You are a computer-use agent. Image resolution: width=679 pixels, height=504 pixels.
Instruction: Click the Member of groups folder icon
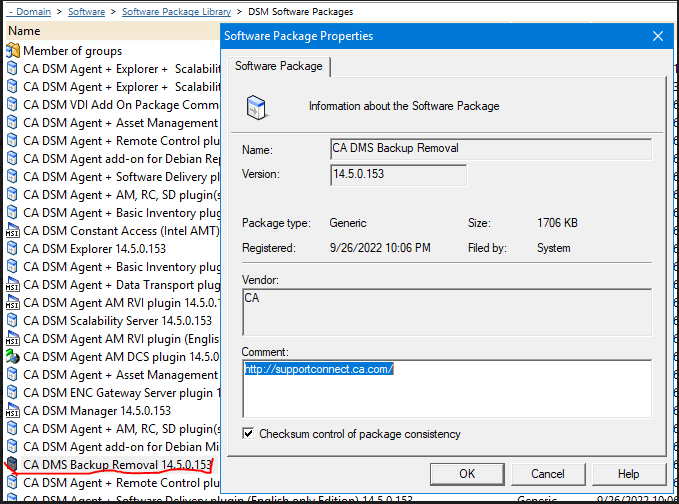[x=12, y=51]
